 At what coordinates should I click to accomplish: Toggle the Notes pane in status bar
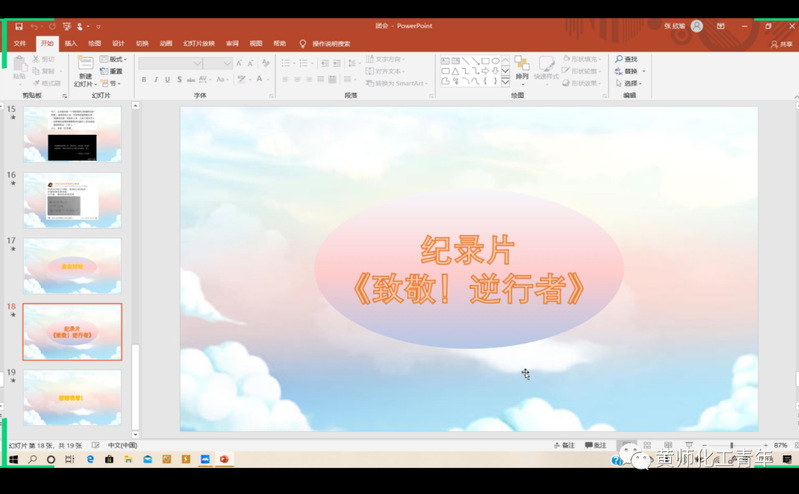(x=565, y=445)
